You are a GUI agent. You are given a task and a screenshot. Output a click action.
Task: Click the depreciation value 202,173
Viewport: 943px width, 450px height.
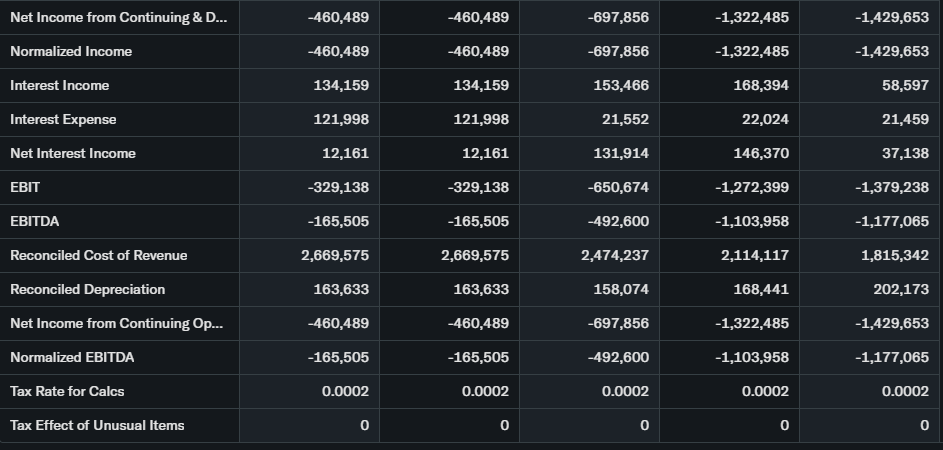[x=901, y=289]
